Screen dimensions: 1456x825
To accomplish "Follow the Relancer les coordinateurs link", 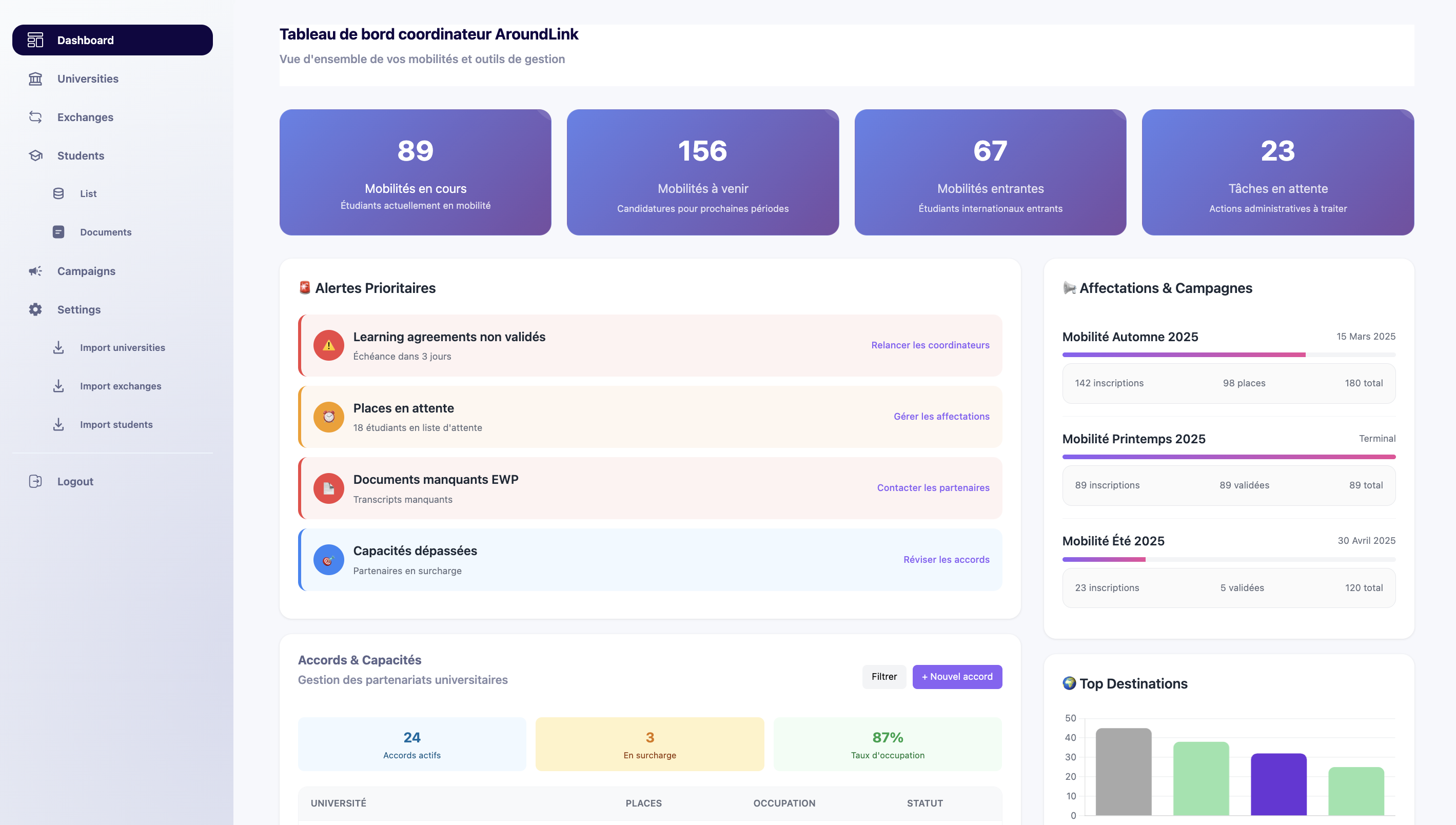I will (930, 345).
